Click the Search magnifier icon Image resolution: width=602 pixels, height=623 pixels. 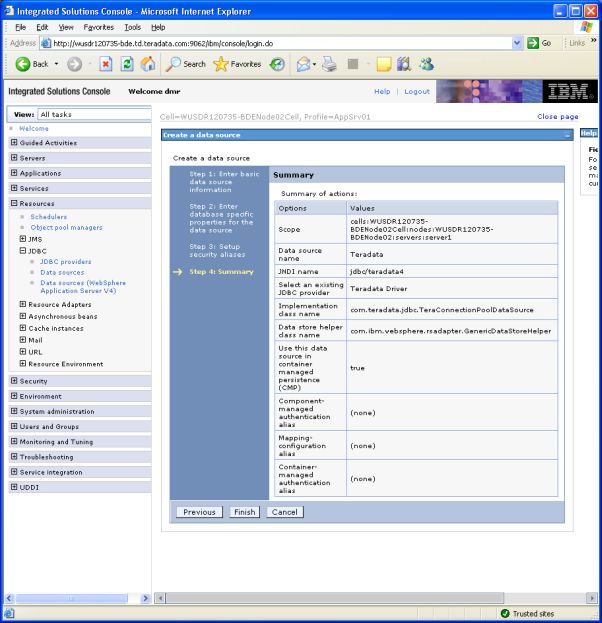[x=173, y=64]
